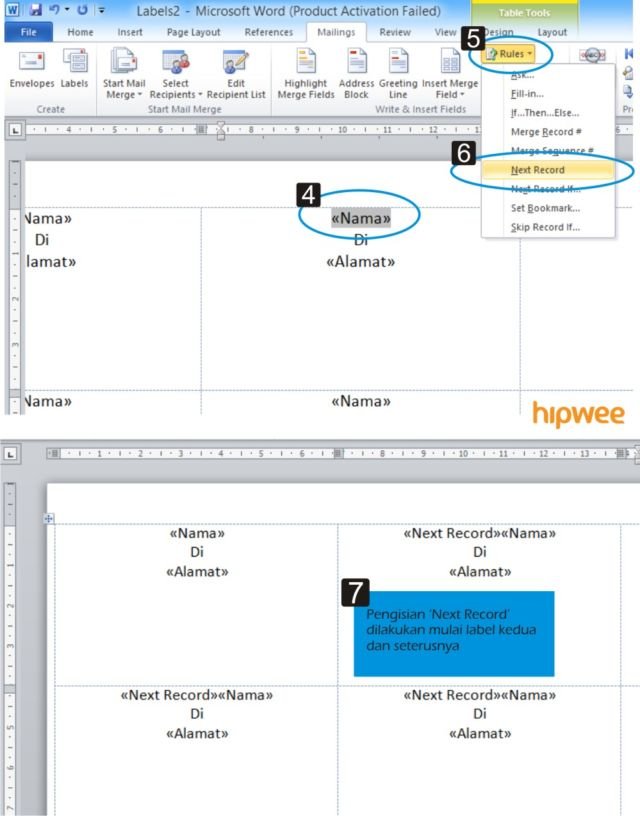Click the tab selector box in upper ruler

[x=15, y=130]
